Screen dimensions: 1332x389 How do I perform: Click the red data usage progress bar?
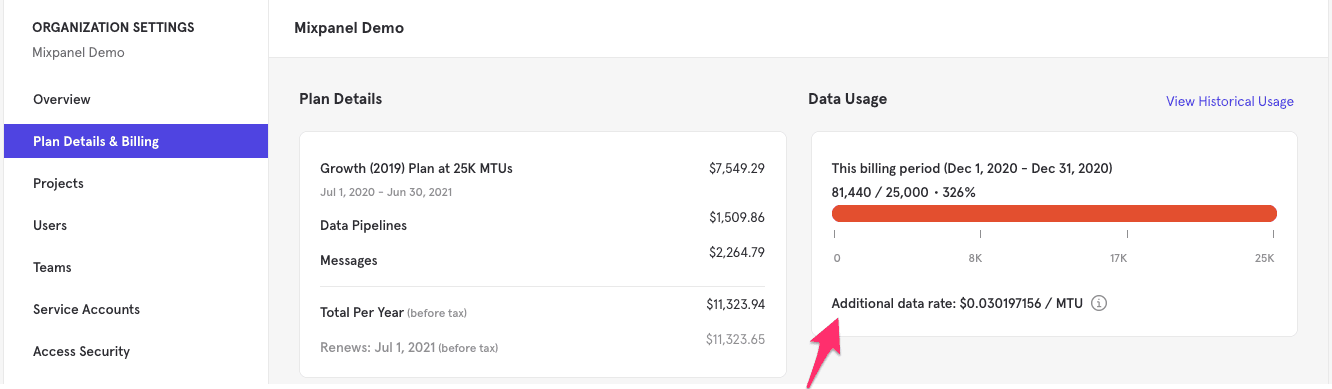(x=1054, y=213)
